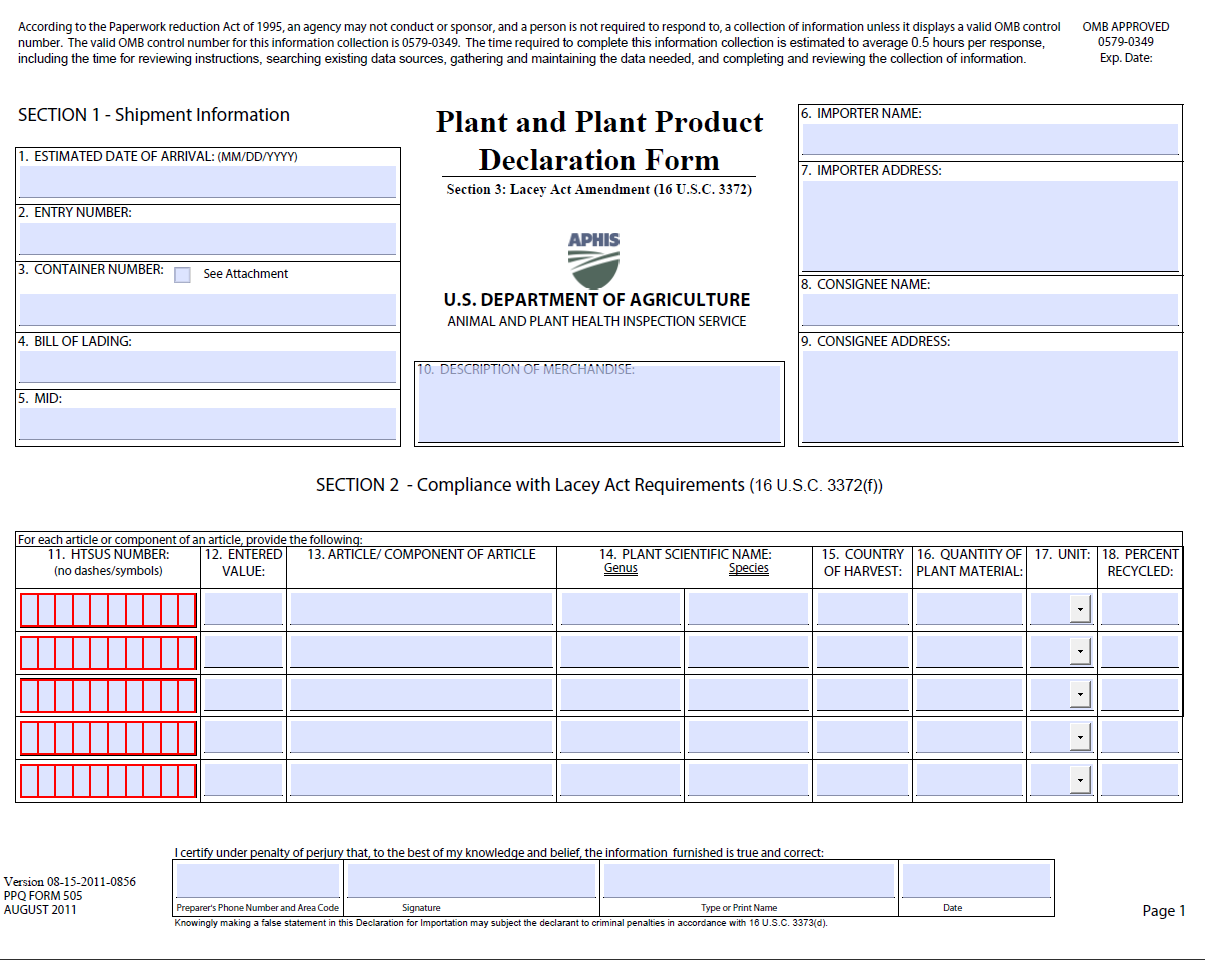Open the Unit dropdown in fourth row
The height and width of the screenshot is (960, 1205).
1079,738
